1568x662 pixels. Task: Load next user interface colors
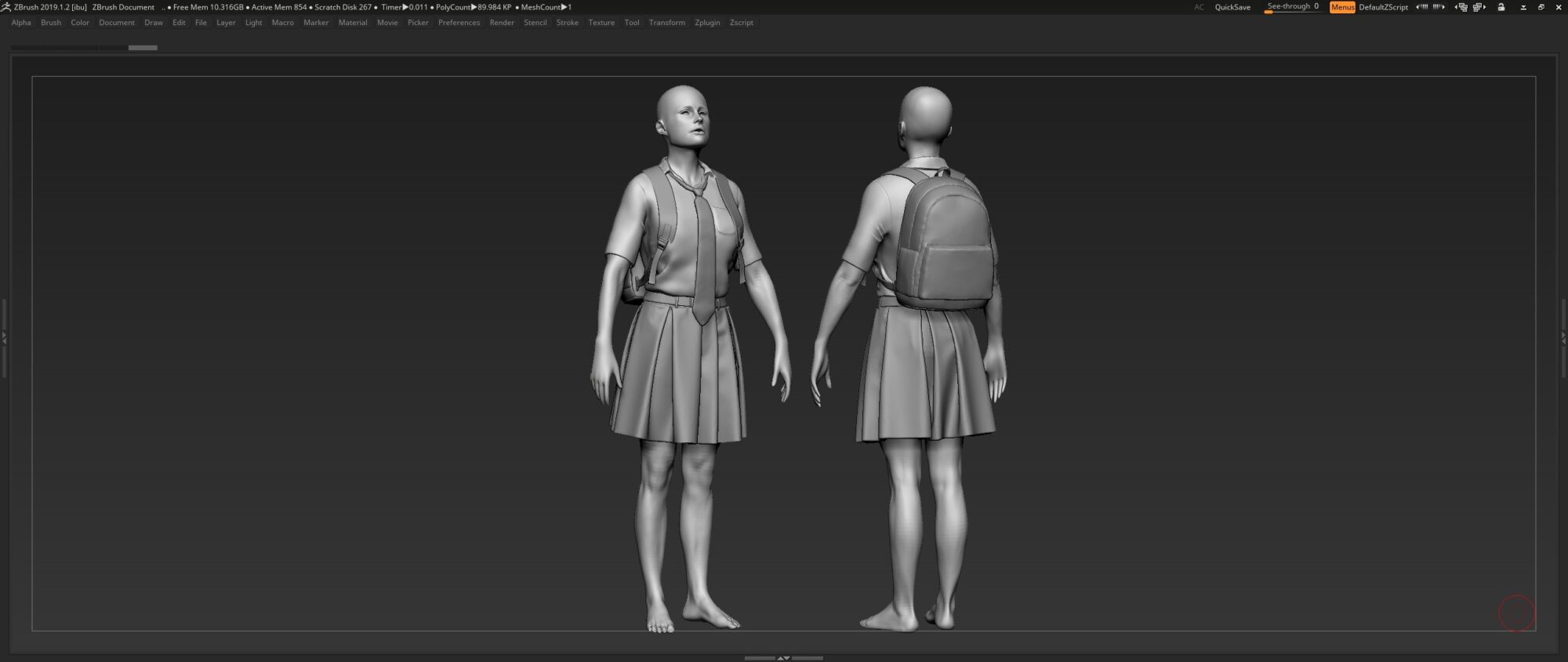[x=1439, y=7]
